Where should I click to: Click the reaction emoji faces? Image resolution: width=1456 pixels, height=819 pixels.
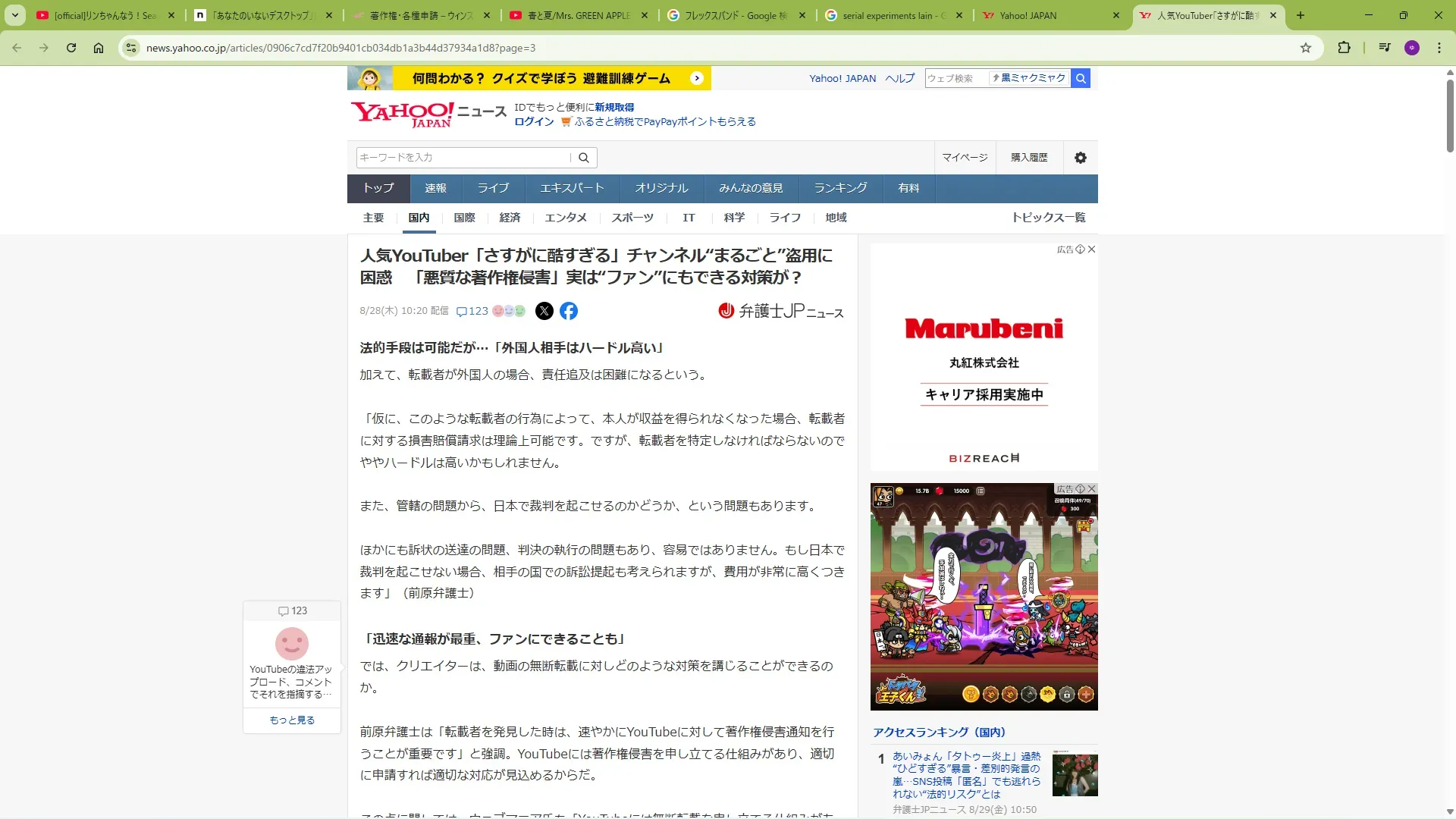[509, 311]
